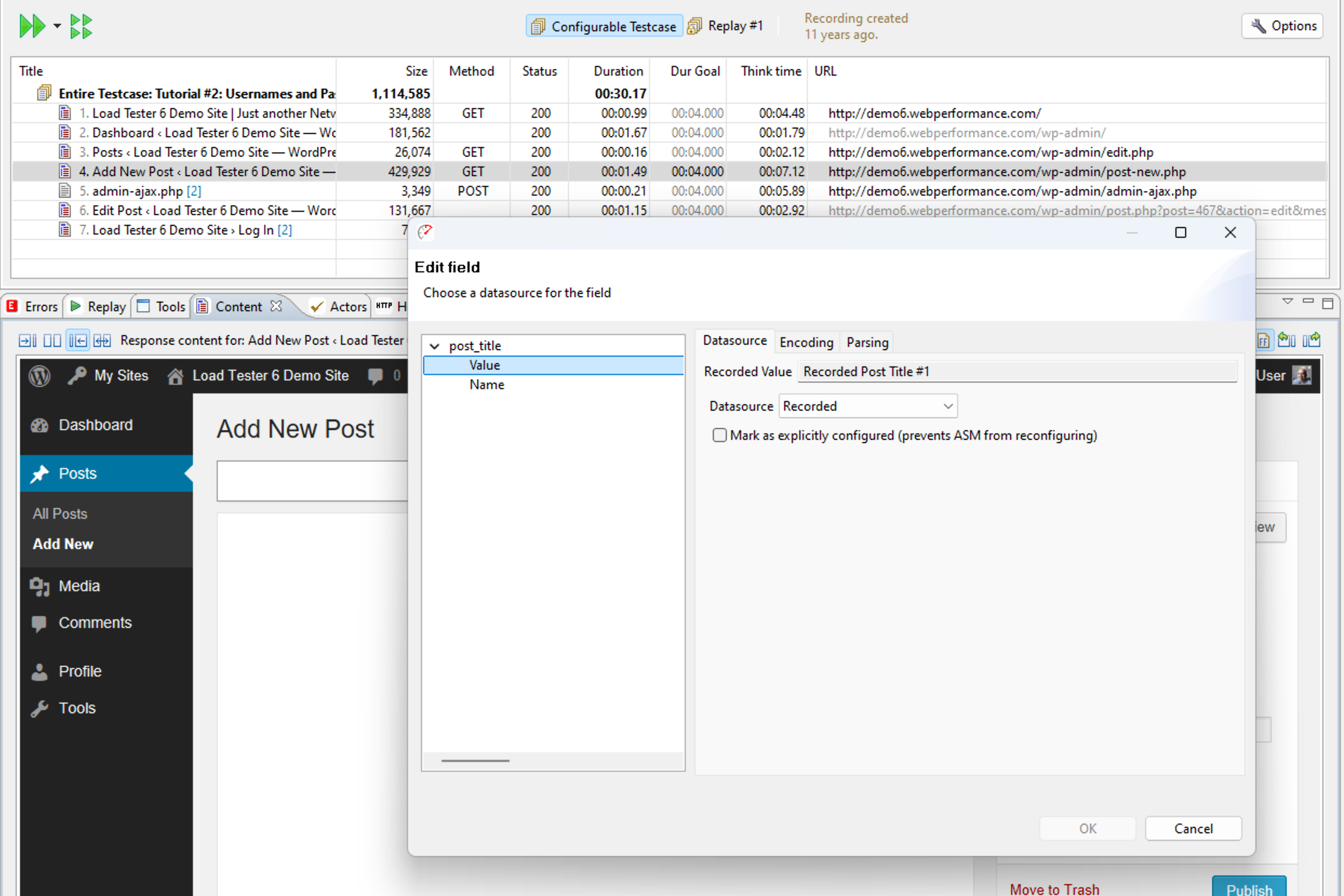This screenshot has width=1344, height=896.
Task: Click the next response navigation icon
Action: 1314,340
